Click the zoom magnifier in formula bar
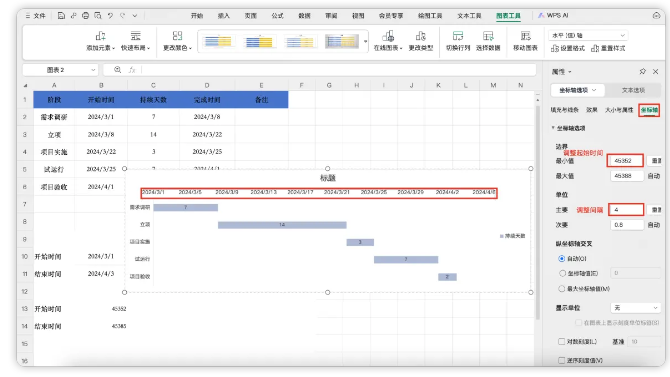Viewport: 670px width, 377px height. (118, 70)
